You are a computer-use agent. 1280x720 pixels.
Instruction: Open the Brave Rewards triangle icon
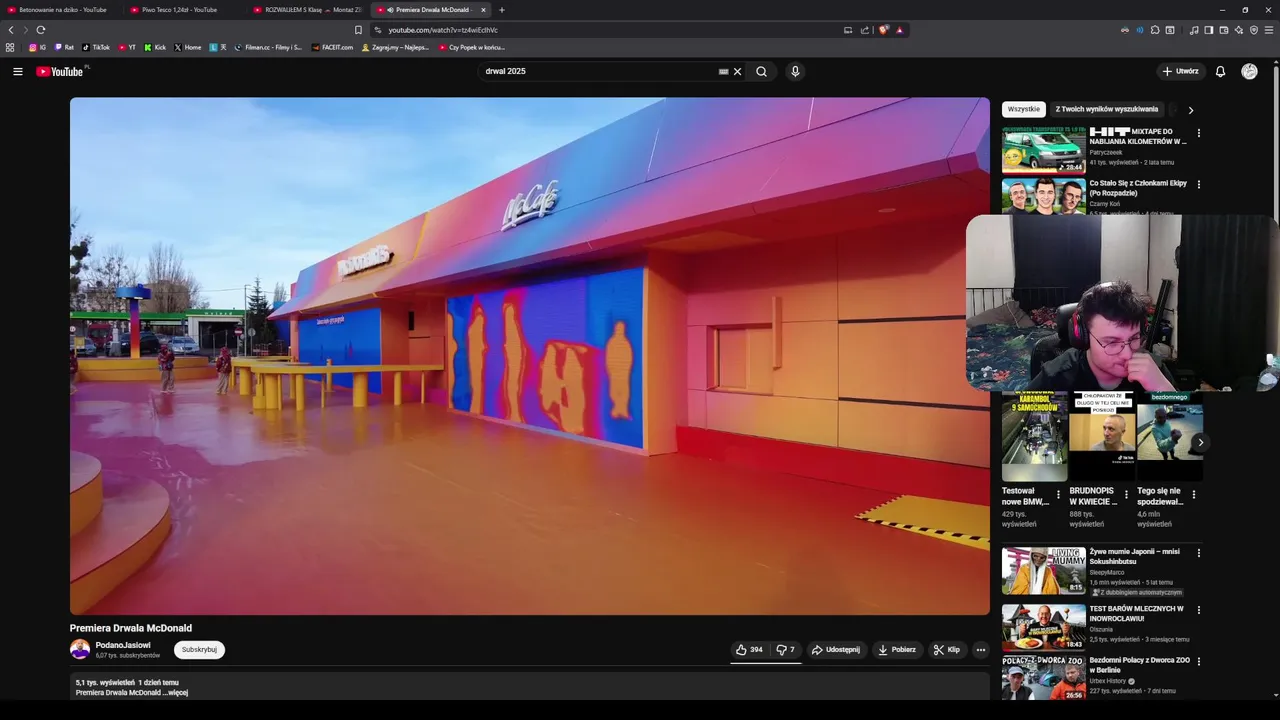(x=899, y=30)
